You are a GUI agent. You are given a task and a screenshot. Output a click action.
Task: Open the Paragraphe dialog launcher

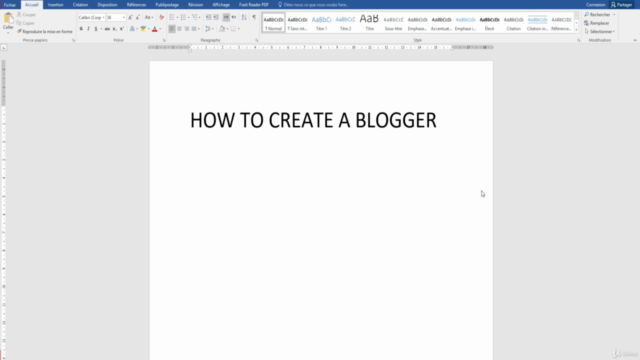[x=257, y=40]
